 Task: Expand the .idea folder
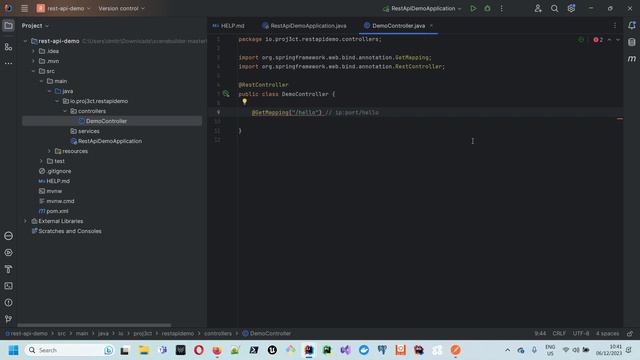point(33,51)
